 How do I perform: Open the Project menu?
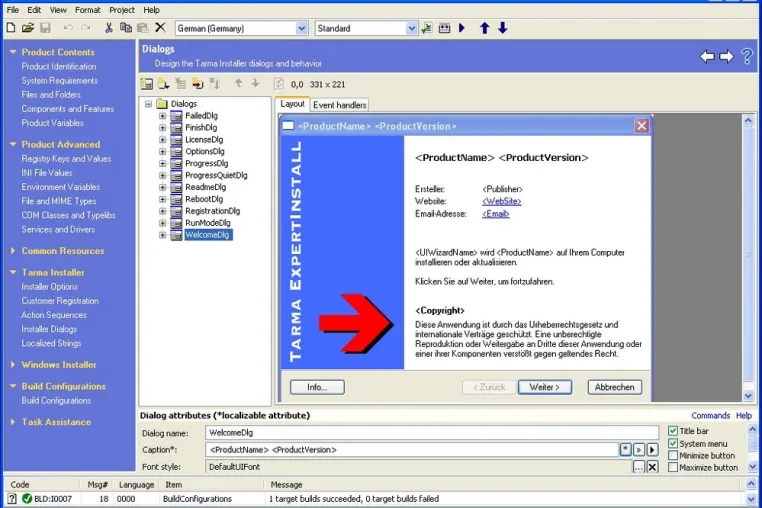tap(122, 10)
